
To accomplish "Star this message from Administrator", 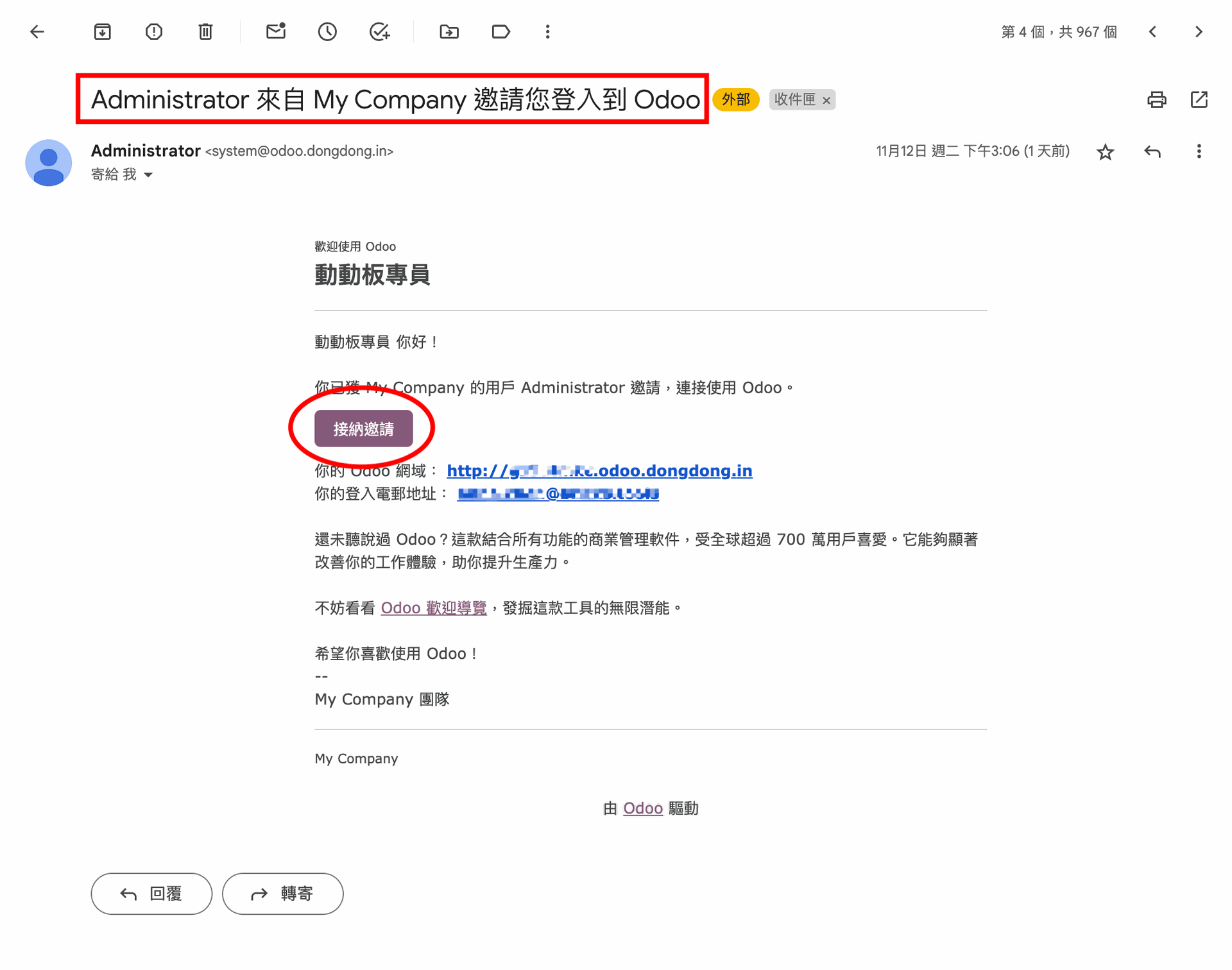I will (x=1105, y=152).
